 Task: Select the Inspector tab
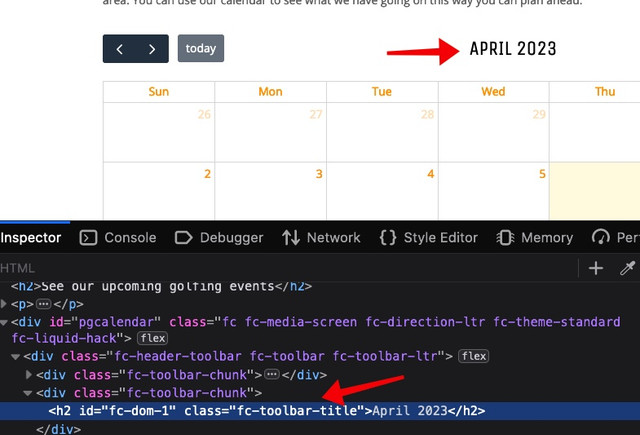tap(31, 237)
